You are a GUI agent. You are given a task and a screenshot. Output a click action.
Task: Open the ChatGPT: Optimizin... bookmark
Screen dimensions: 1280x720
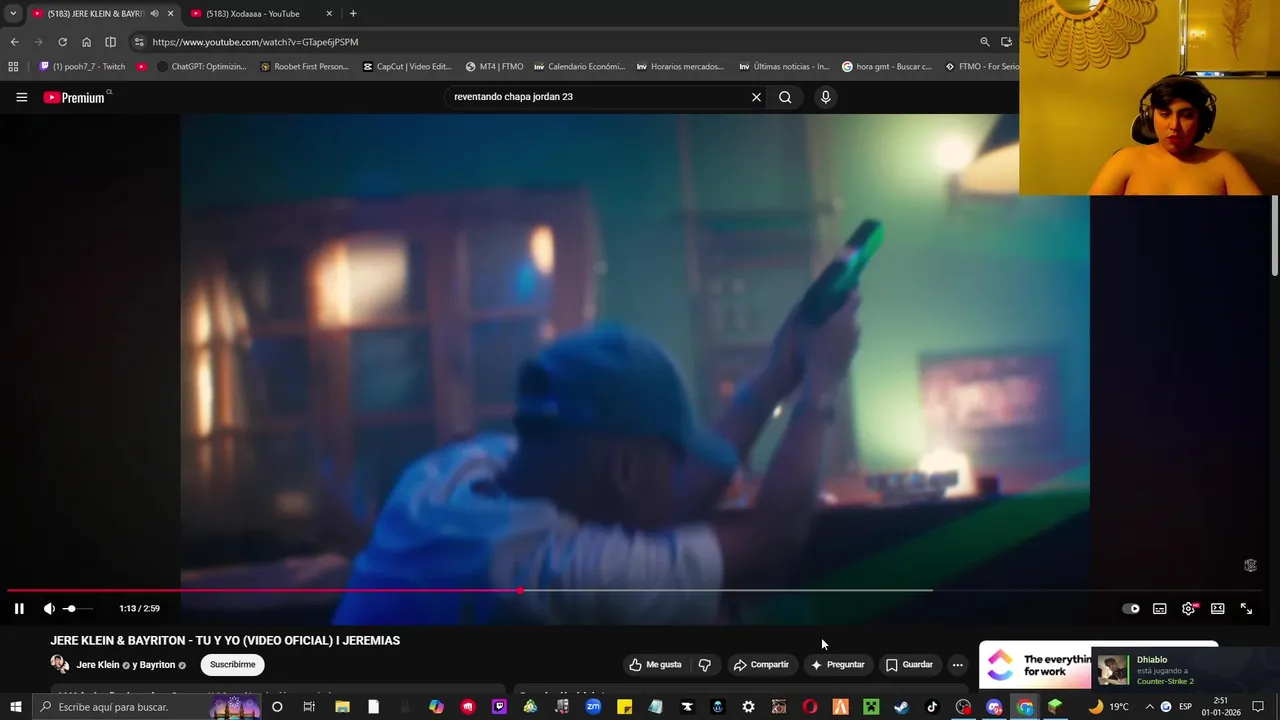point(201,67)
